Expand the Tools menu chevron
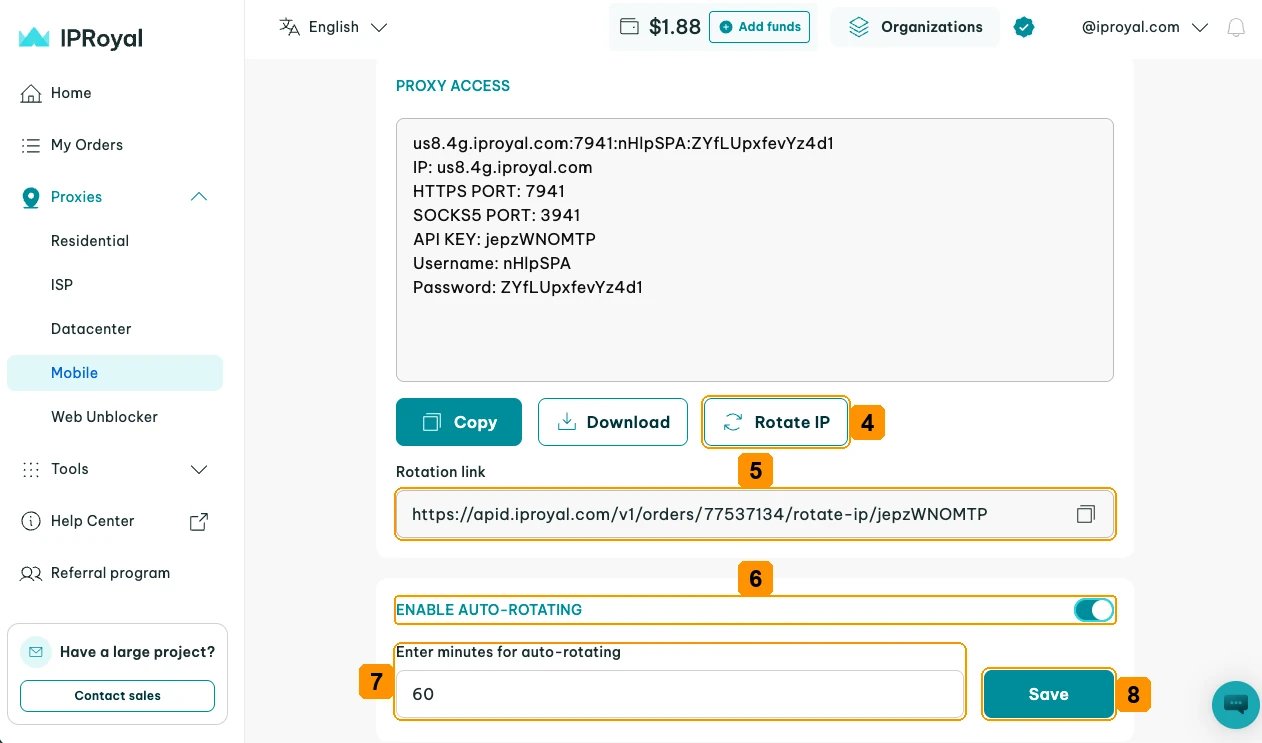The image size is (1262, 743). tap(199, 469)
